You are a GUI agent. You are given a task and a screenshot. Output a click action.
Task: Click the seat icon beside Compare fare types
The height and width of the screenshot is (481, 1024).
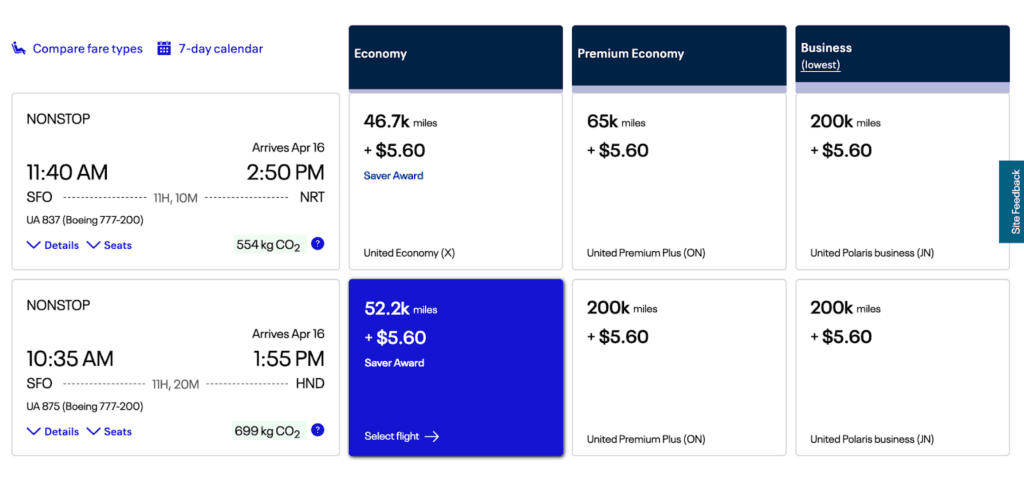point(19,48)
